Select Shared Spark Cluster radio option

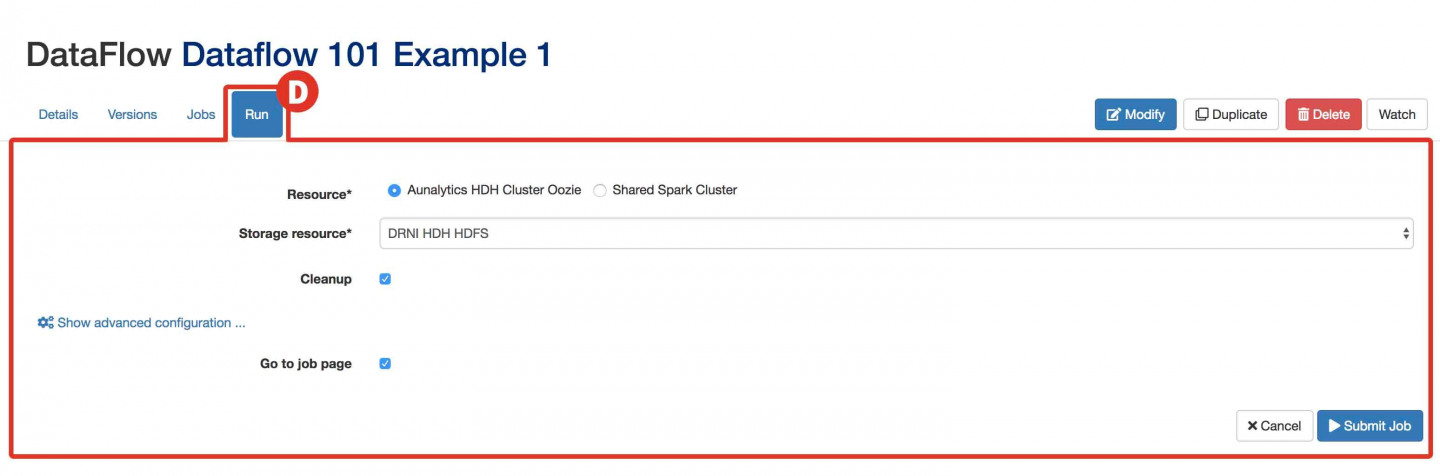tap(600, 190)
